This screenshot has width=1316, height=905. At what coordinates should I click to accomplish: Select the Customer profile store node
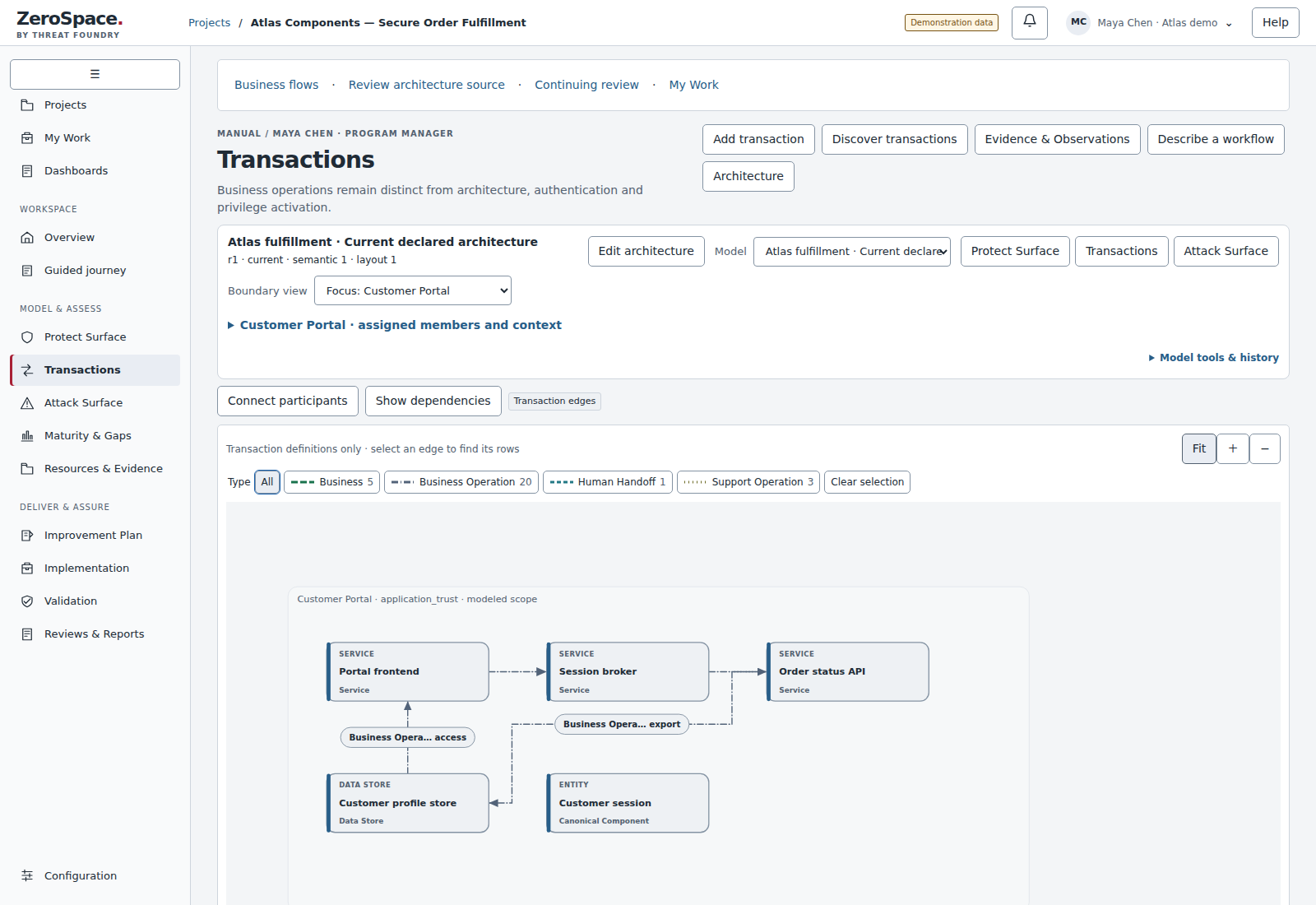(x=408, y=803)
